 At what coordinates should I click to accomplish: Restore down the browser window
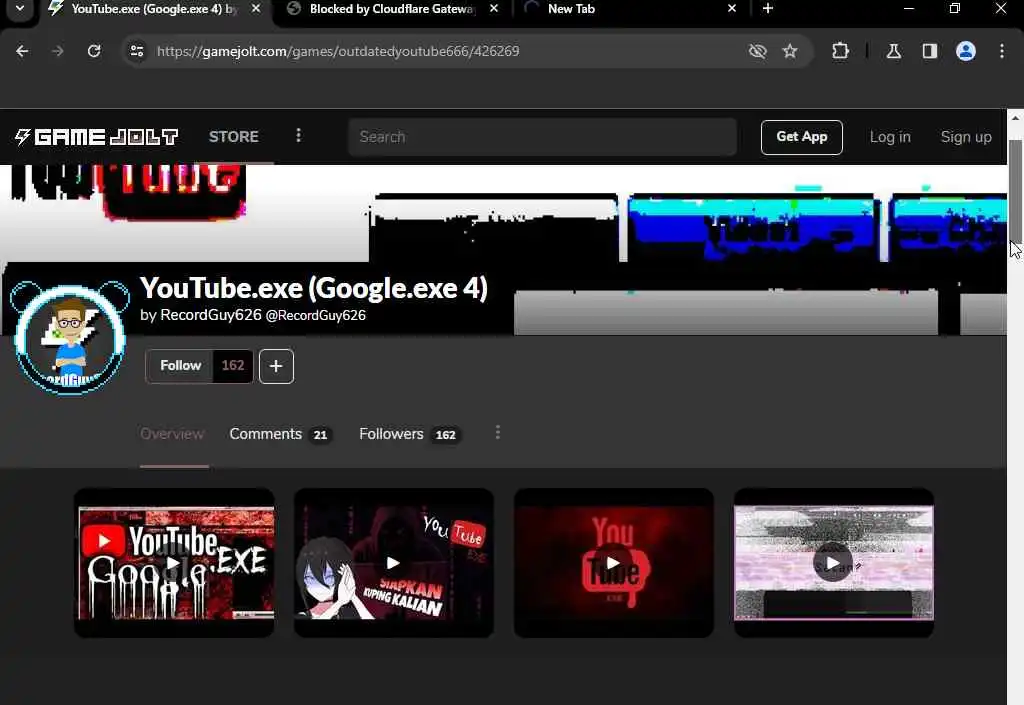955,8
